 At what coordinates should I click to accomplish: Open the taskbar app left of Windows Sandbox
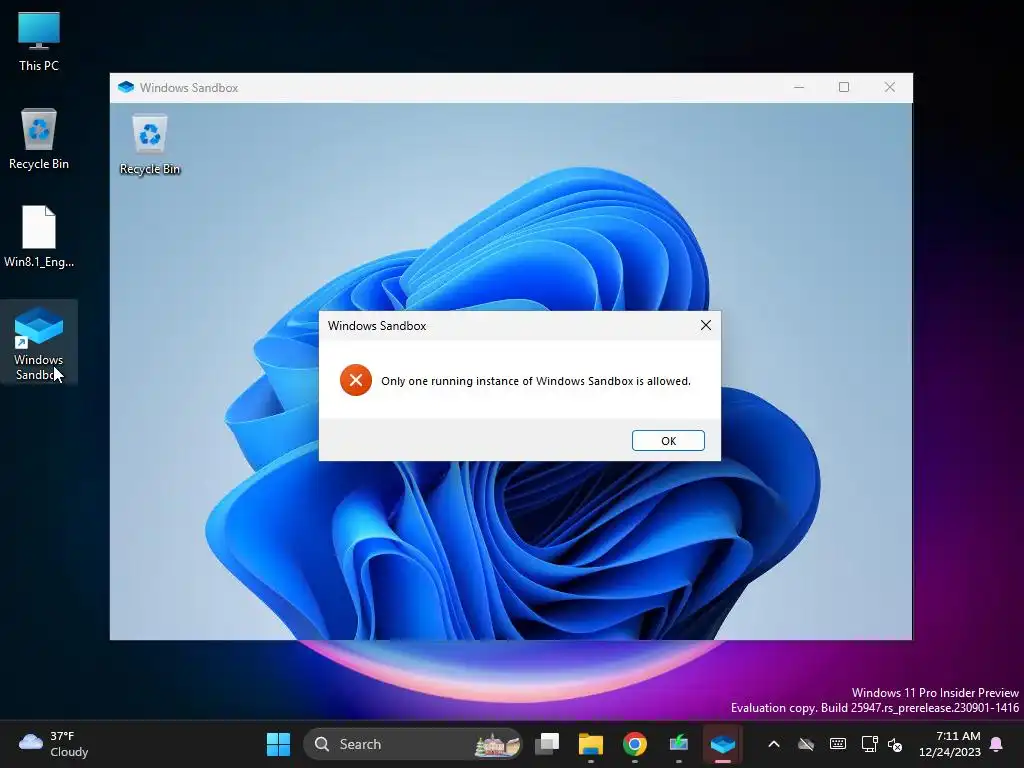[x=679, y=744]
